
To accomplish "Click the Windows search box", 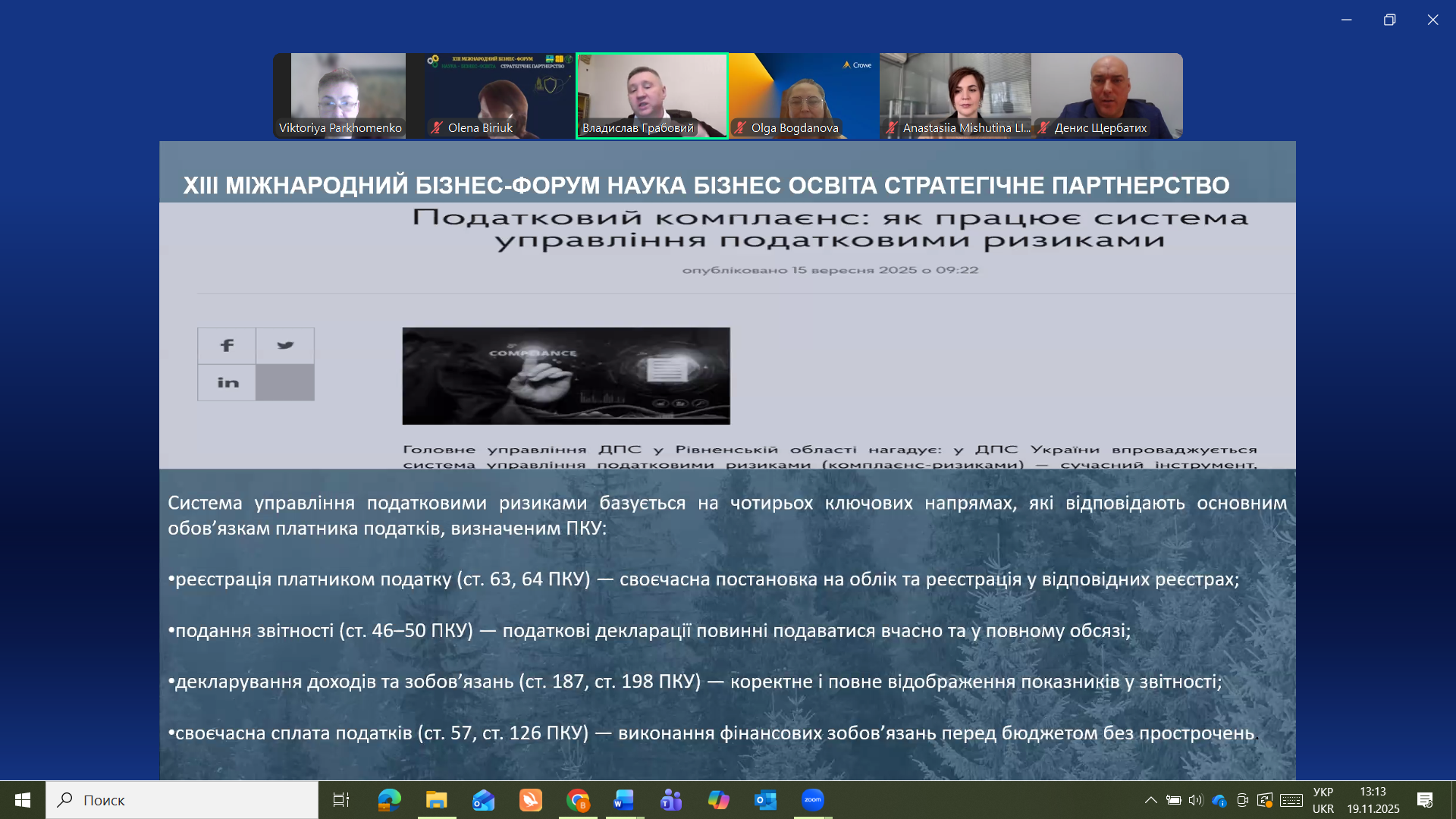I will click(182, 800).
